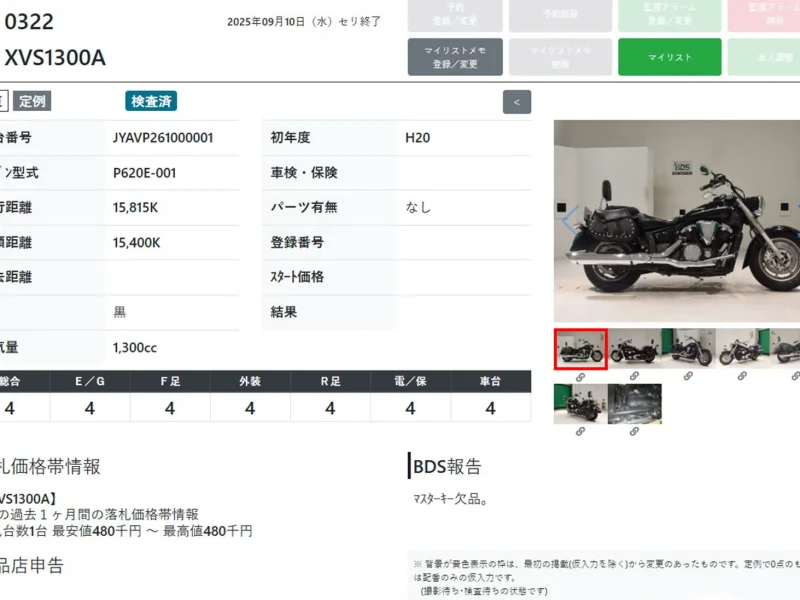Click the color value 黒
Screen dimensions: 800x600
coord(119,312)
